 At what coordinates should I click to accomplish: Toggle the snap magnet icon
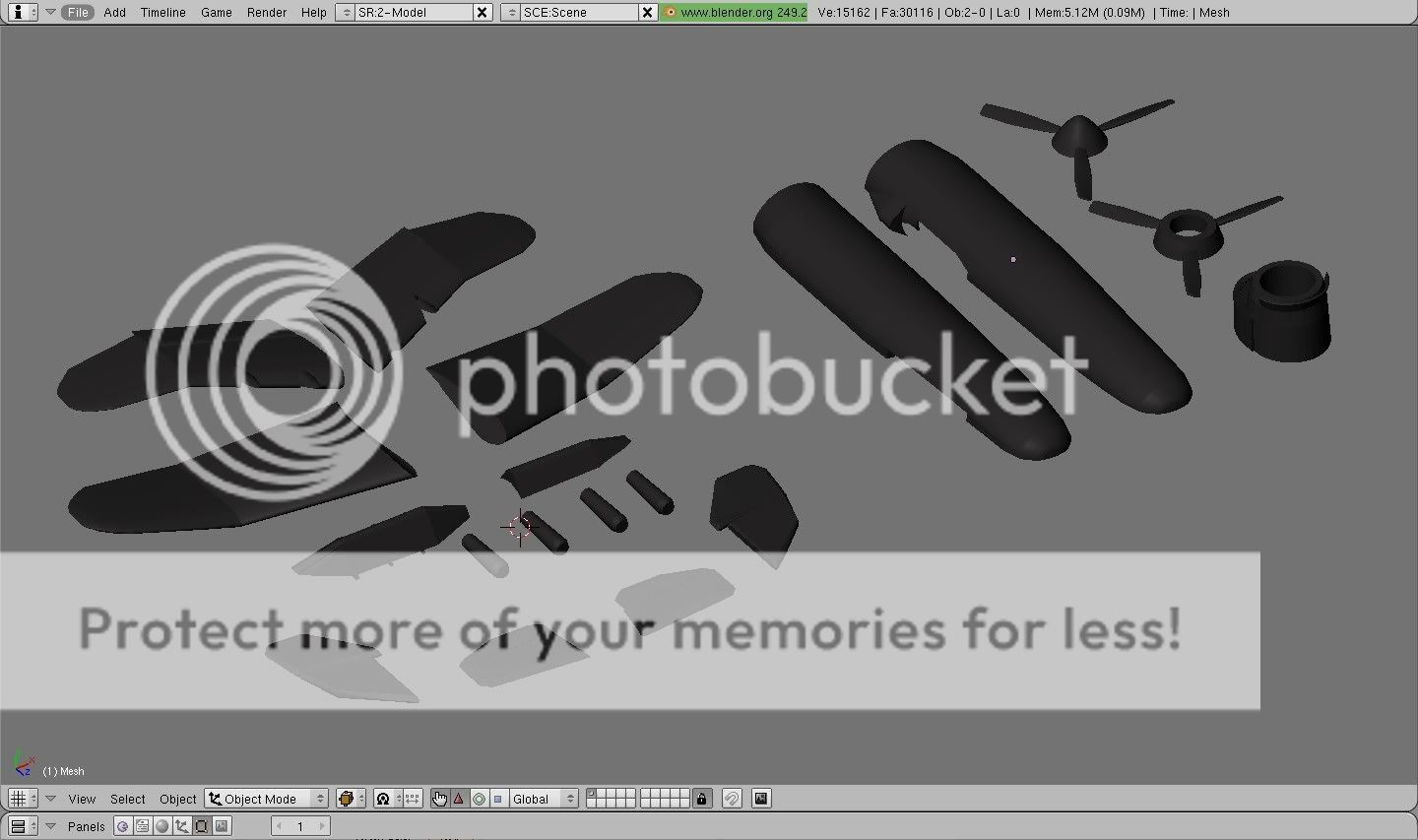click(732, 799)
